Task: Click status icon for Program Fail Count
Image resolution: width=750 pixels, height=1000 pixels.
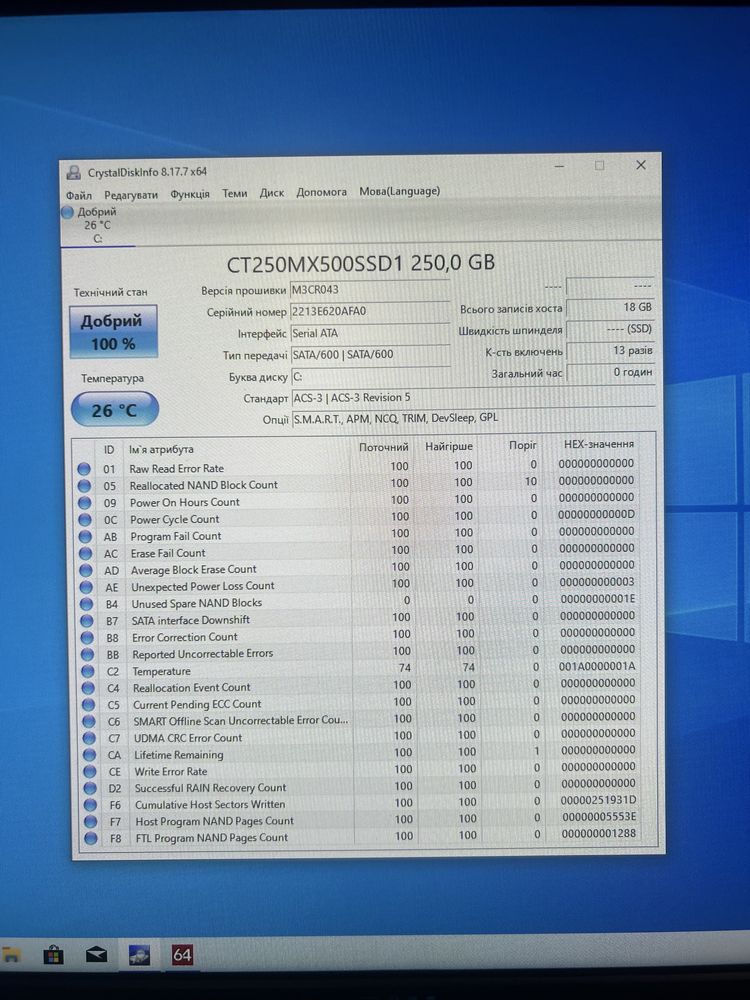Action: coord(85,536)
